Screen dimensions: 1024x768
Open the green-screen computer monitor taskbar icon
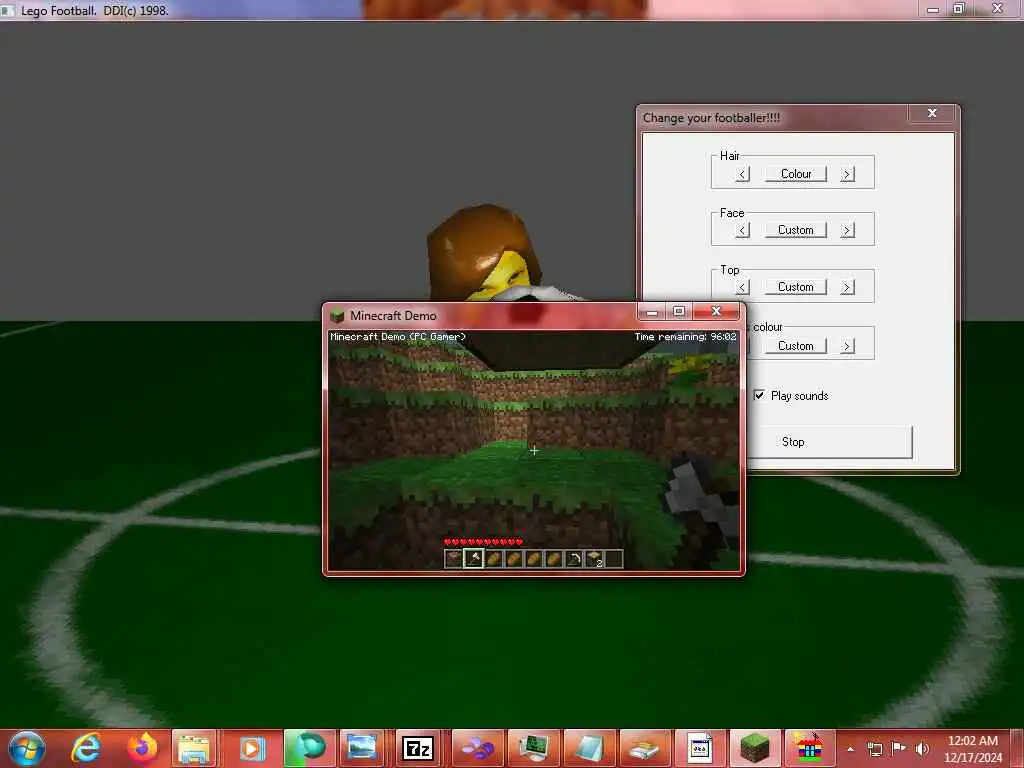coord(534,748)
